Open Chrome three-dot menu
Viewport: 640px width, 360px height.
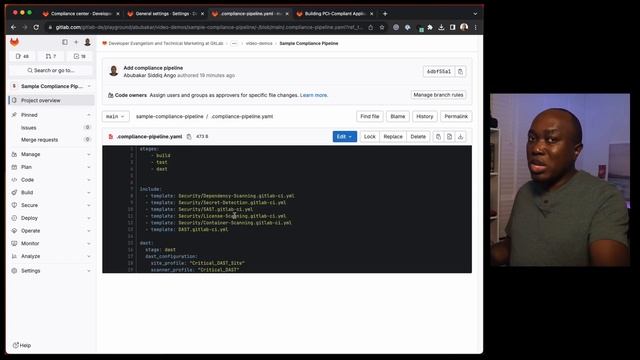476,27
